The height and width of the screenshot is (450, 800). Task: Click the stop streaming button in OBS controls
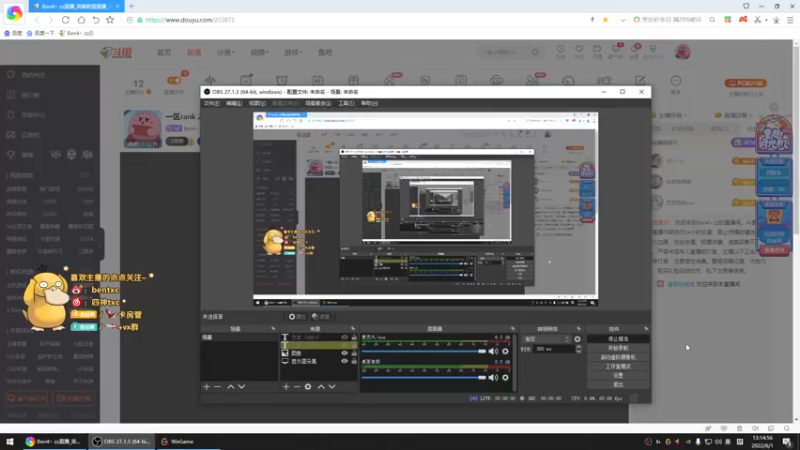coord(618,339)
